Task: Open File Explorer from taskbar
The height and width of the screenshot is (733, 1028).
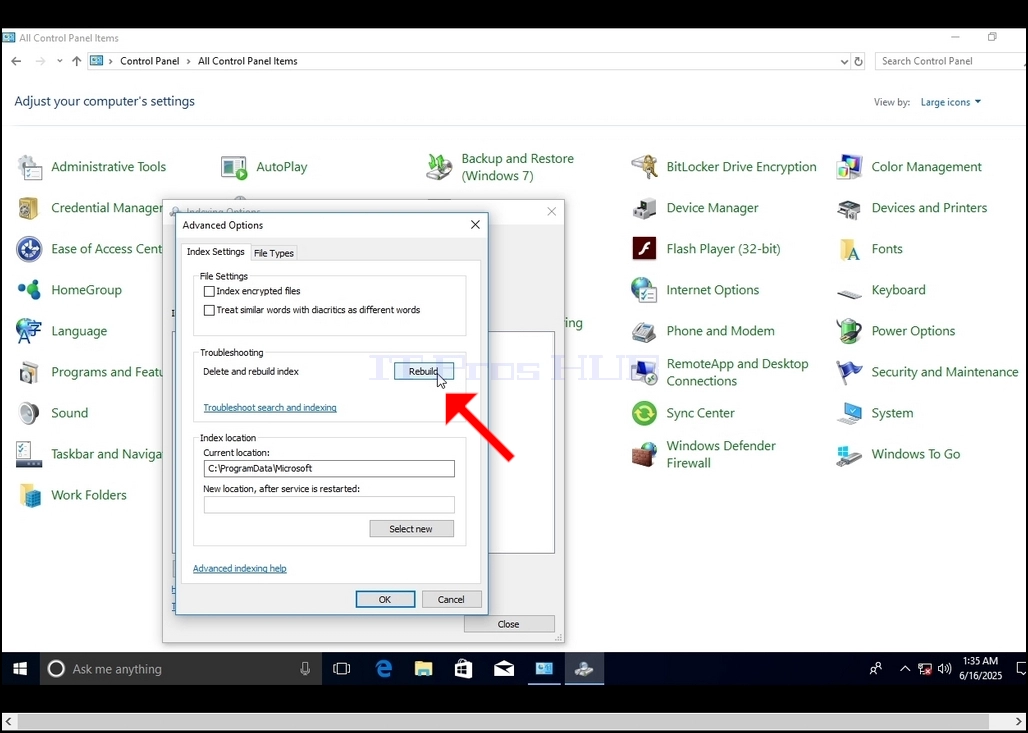Action: 424,669
